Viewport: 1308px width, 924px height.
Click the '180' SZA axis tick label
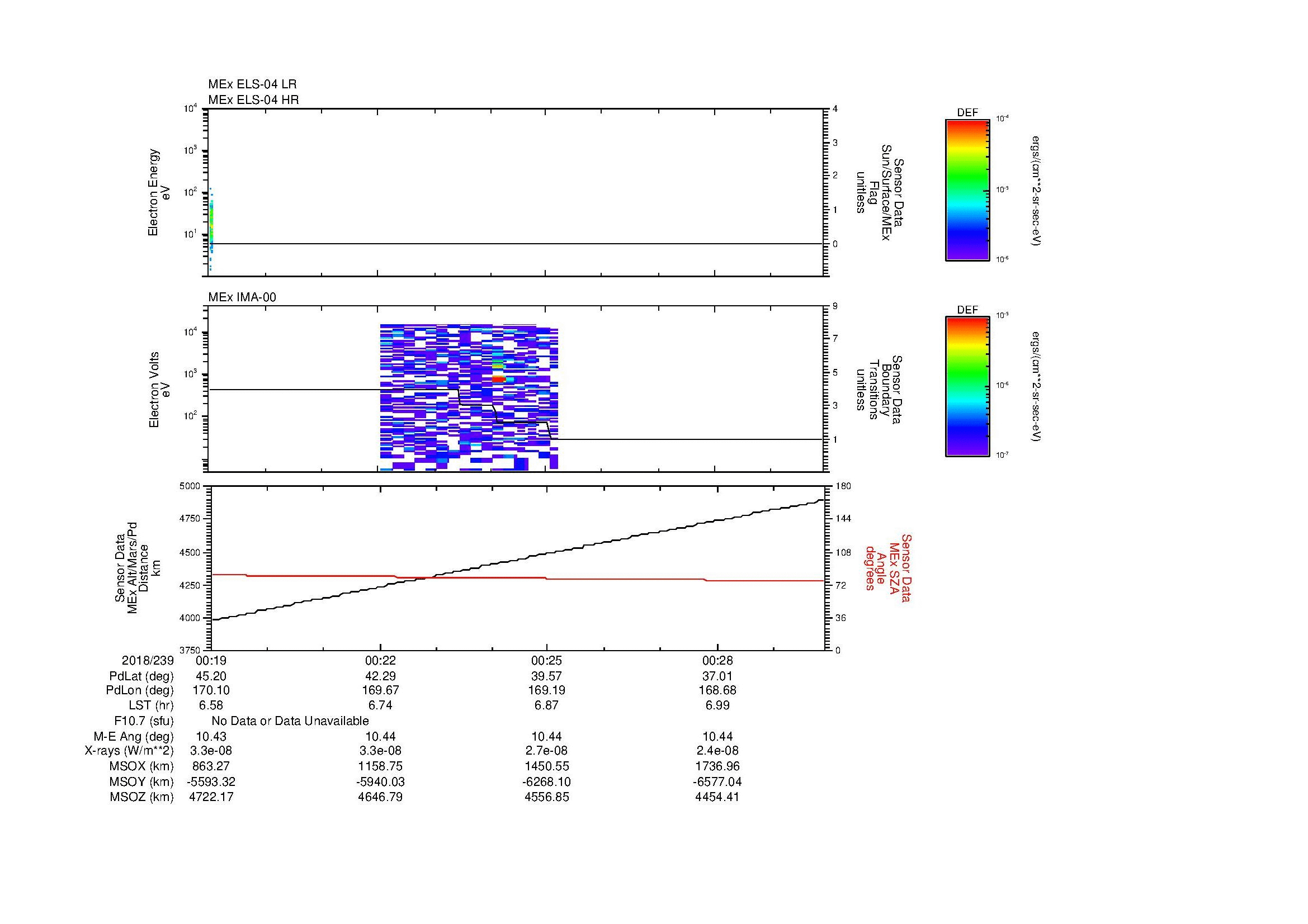point(844,486)
